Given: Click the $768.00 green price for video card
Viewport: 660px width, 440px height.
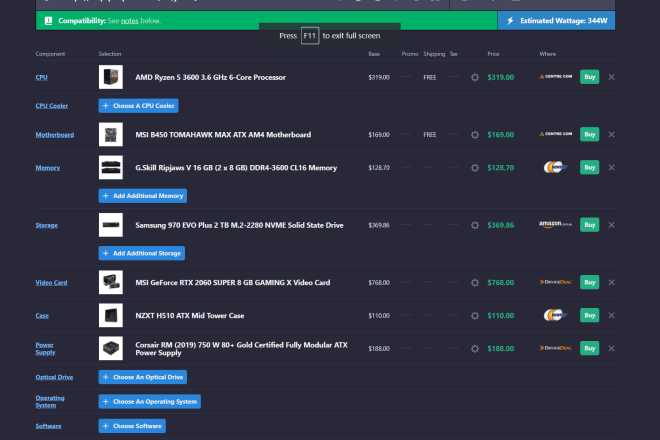Looking at the screenshot, I should coord(500,283).
